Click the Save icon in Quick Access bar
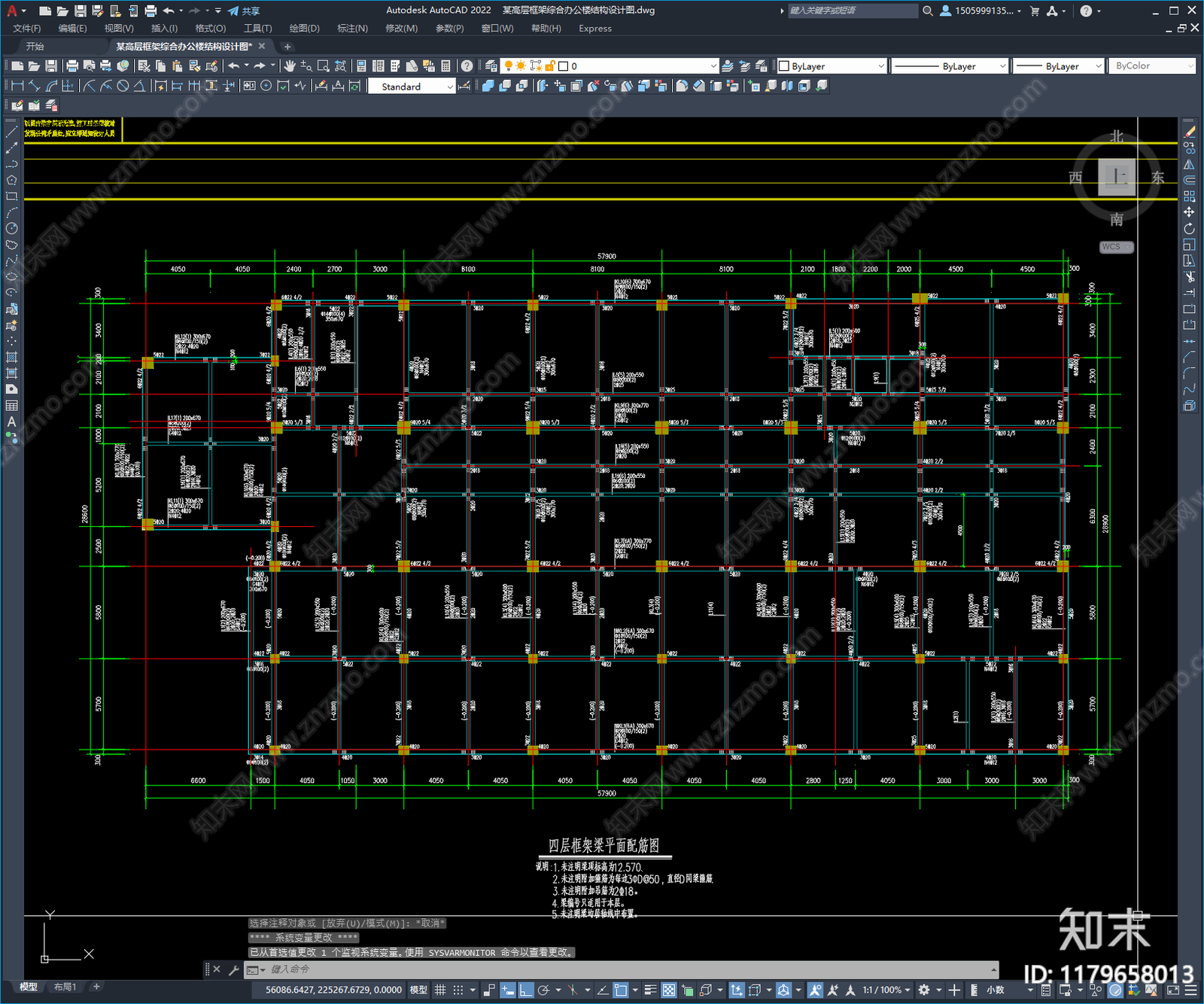The width and height of the screenshot is (1204, 1004). tap(80, 11)
